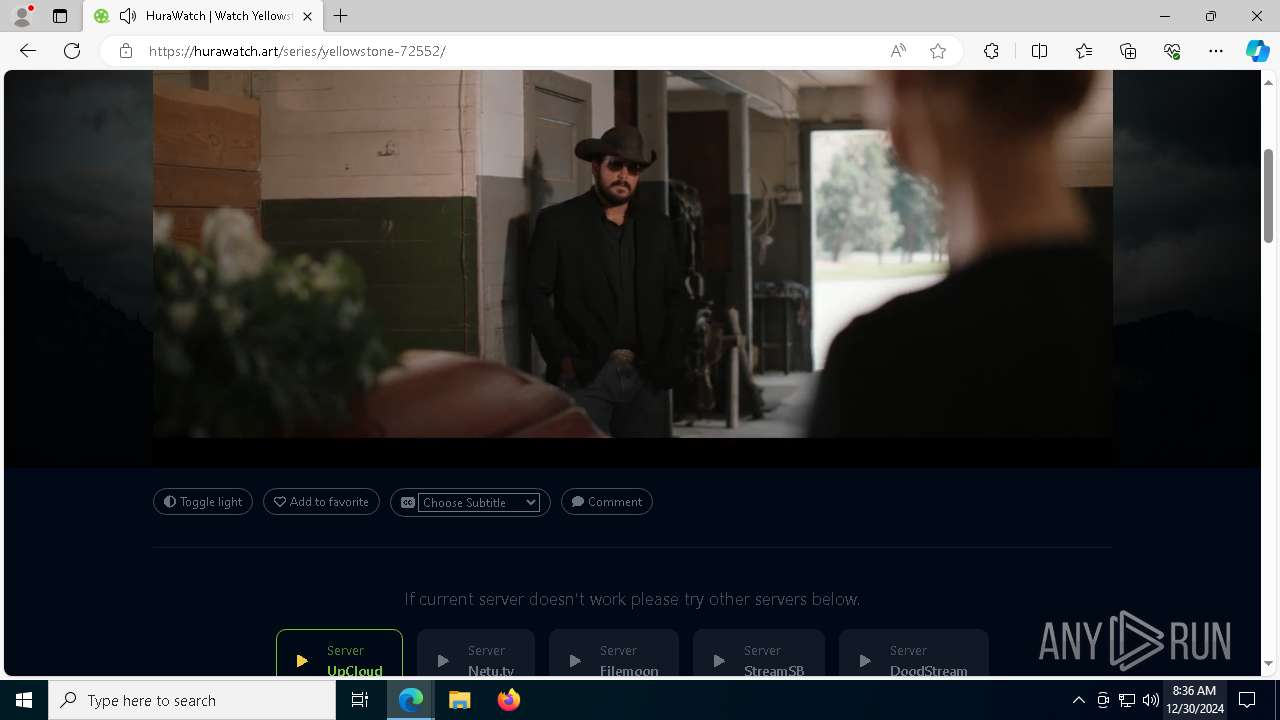Open the browser profile icon
The height and width of the screenshot is (720, 1280).
point(22,16)
